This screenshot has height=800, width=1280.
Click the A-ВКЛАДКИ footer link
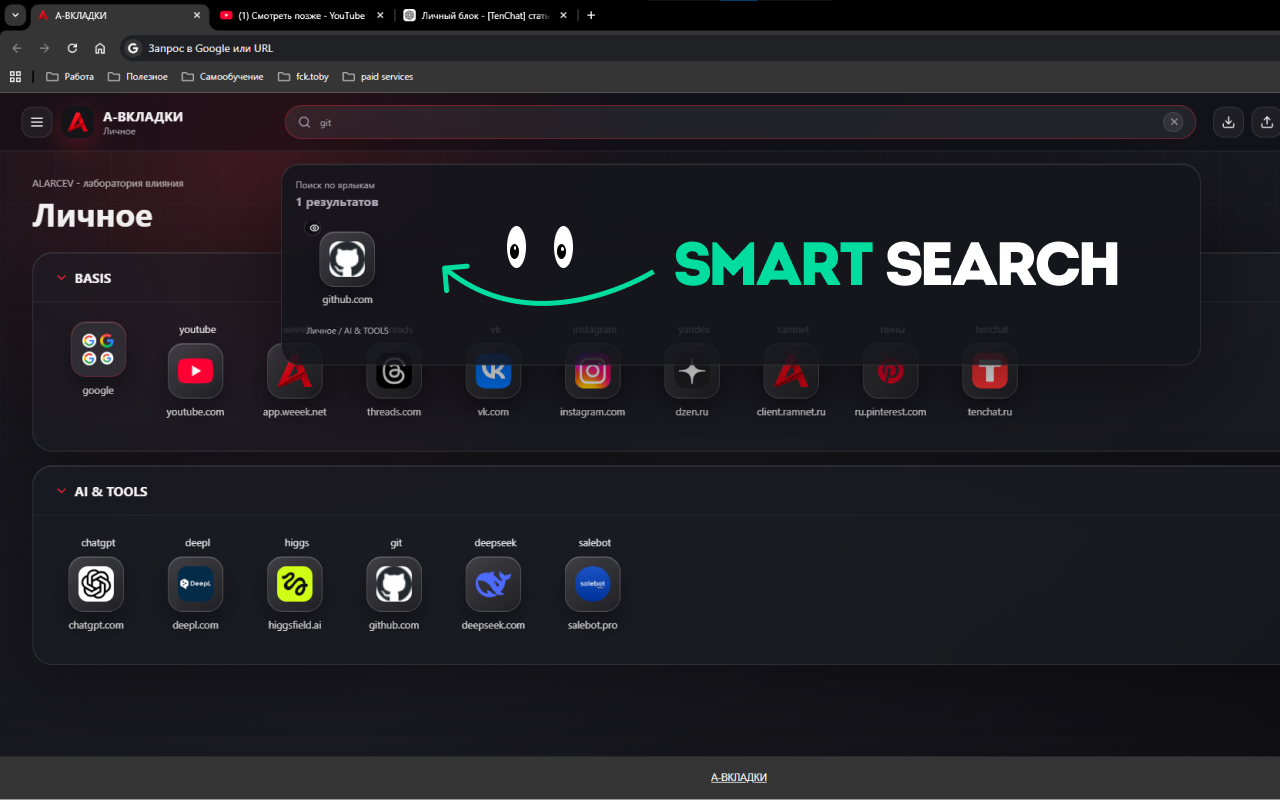coord(739,777)
